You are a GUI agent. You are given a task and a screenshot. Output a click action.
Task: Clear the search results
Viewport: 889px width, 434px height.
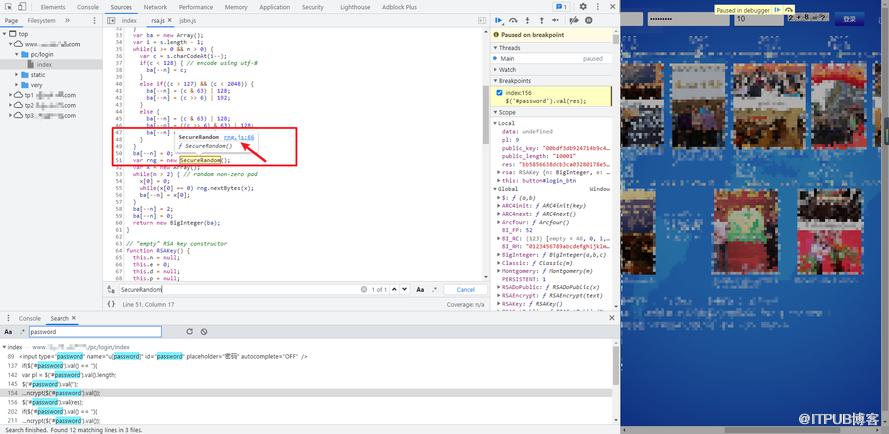click(x=204, y=332)
